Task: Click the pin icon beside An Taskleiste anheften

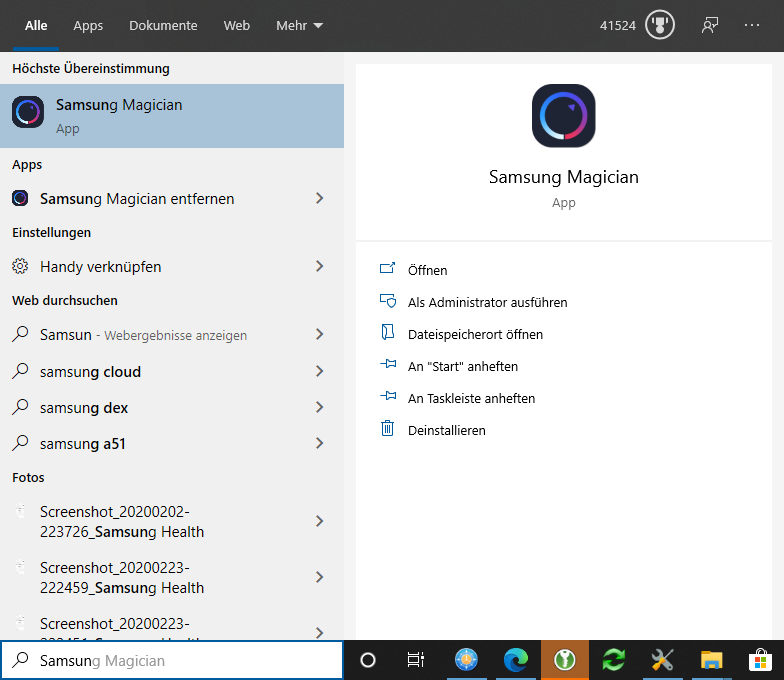Action: [388, 396]
